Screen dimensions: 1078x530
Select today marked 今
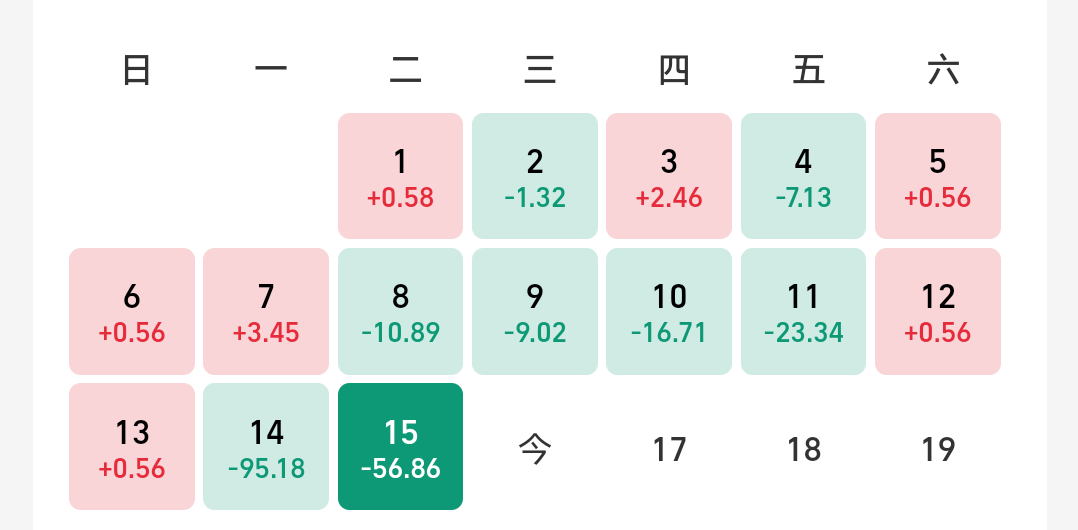coord(535,449)
